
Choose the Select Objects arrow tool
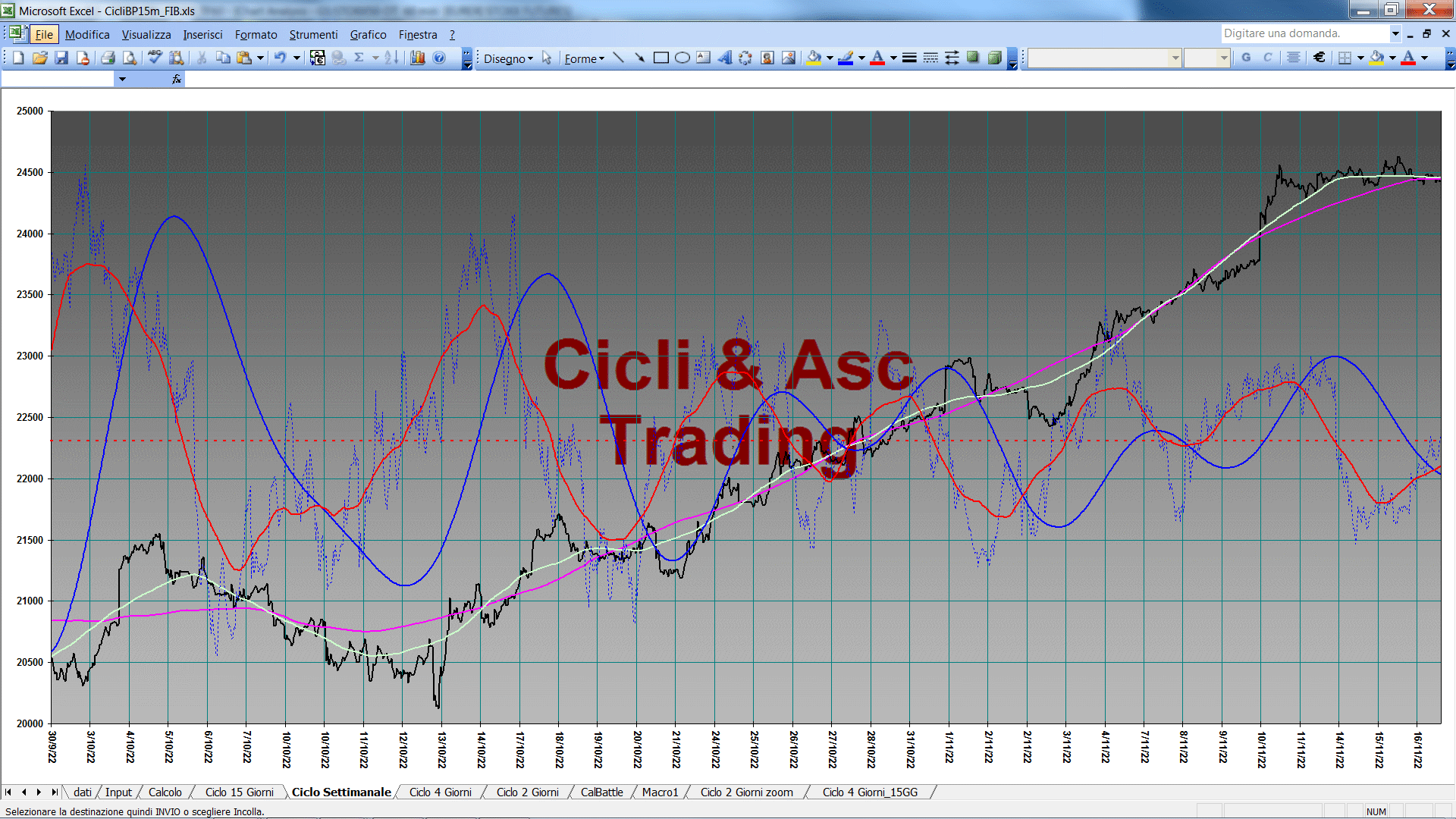[x=547, y=58]
